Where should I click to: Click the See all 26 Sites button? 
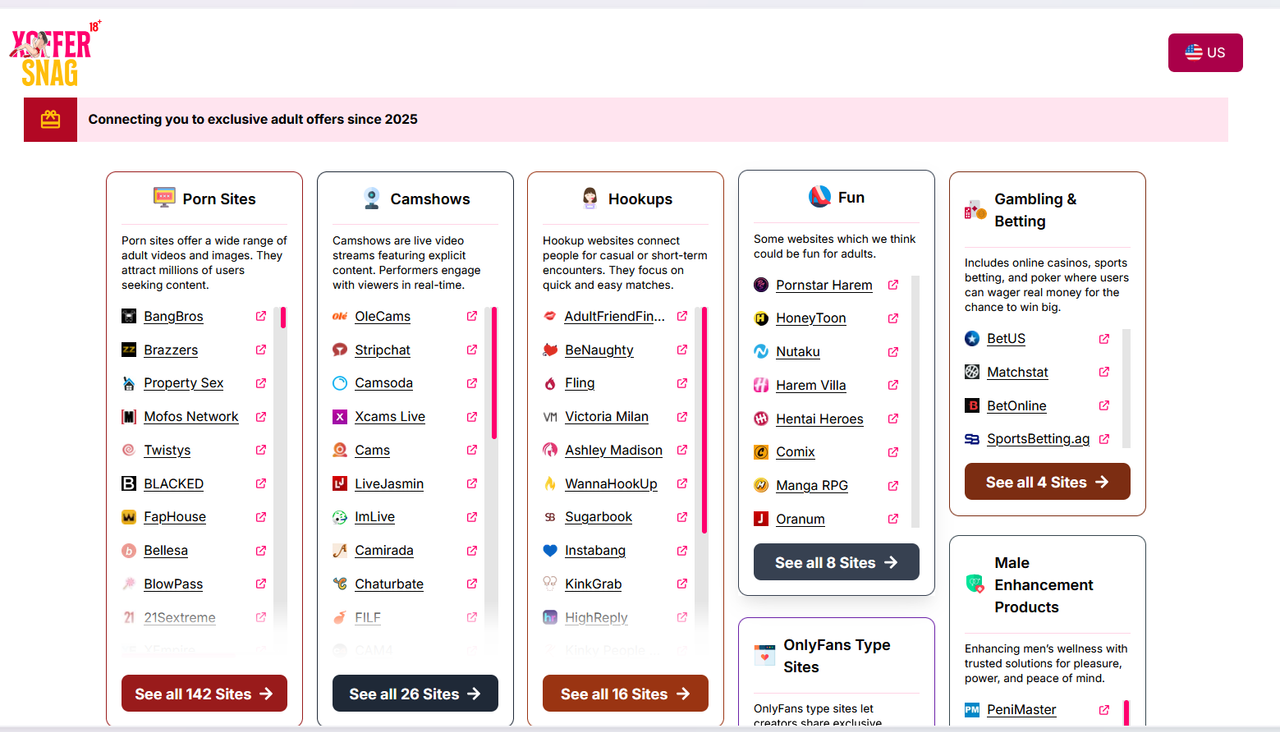click(415, 693)
